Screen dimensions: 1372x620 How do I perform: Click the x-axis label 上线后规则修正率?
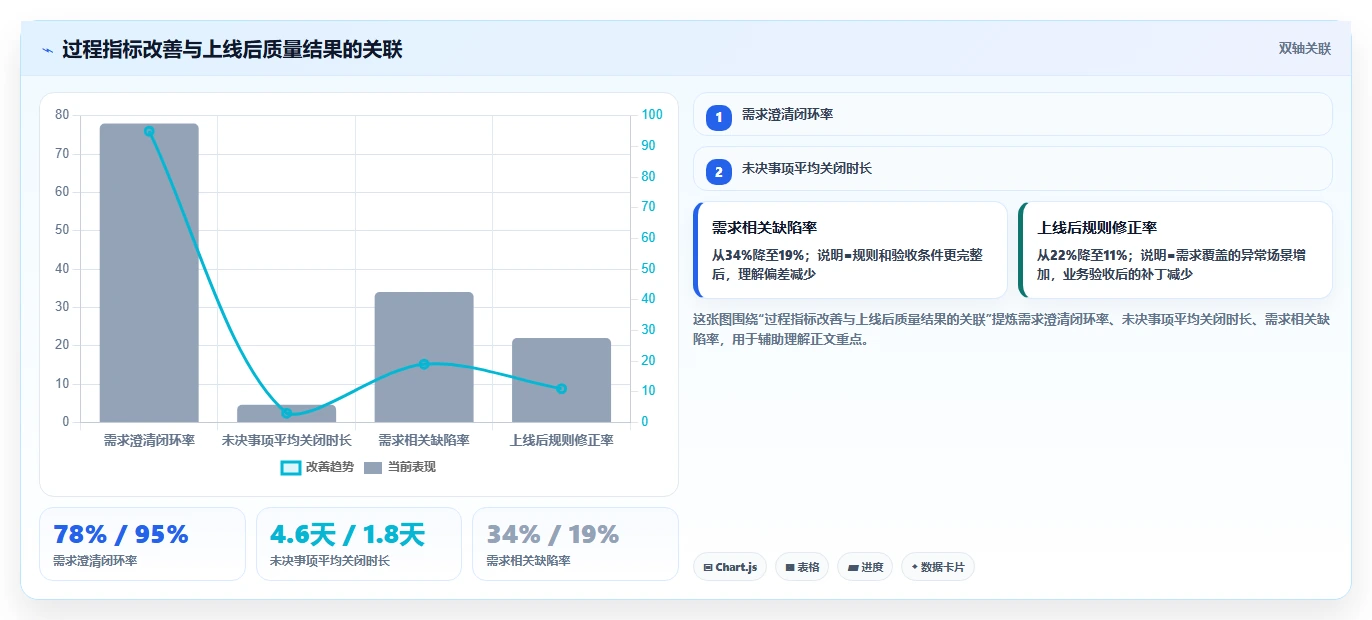tap(561, 440)
